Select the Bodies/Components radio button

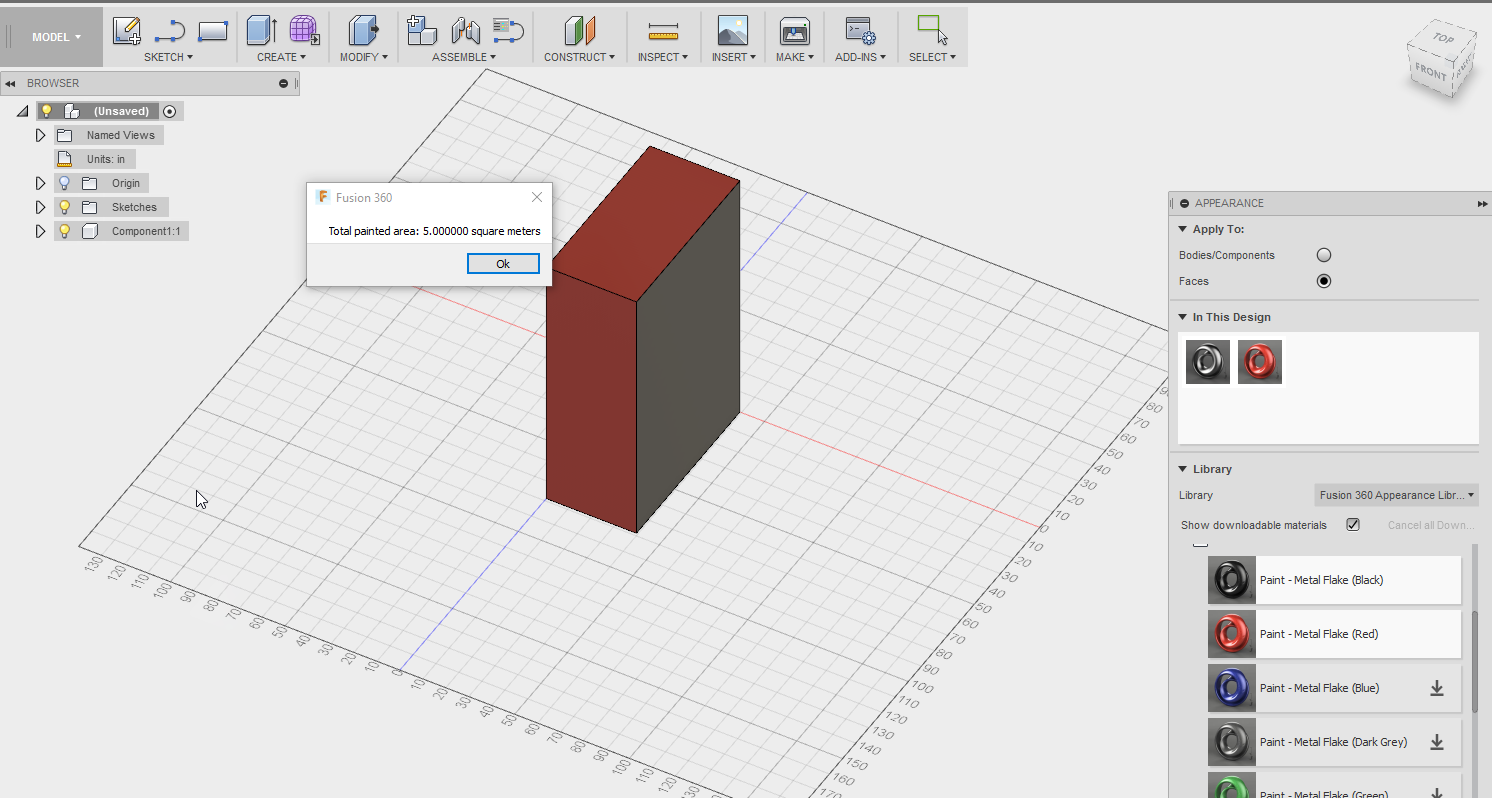pyautogui.click(x=1324, y=255)
